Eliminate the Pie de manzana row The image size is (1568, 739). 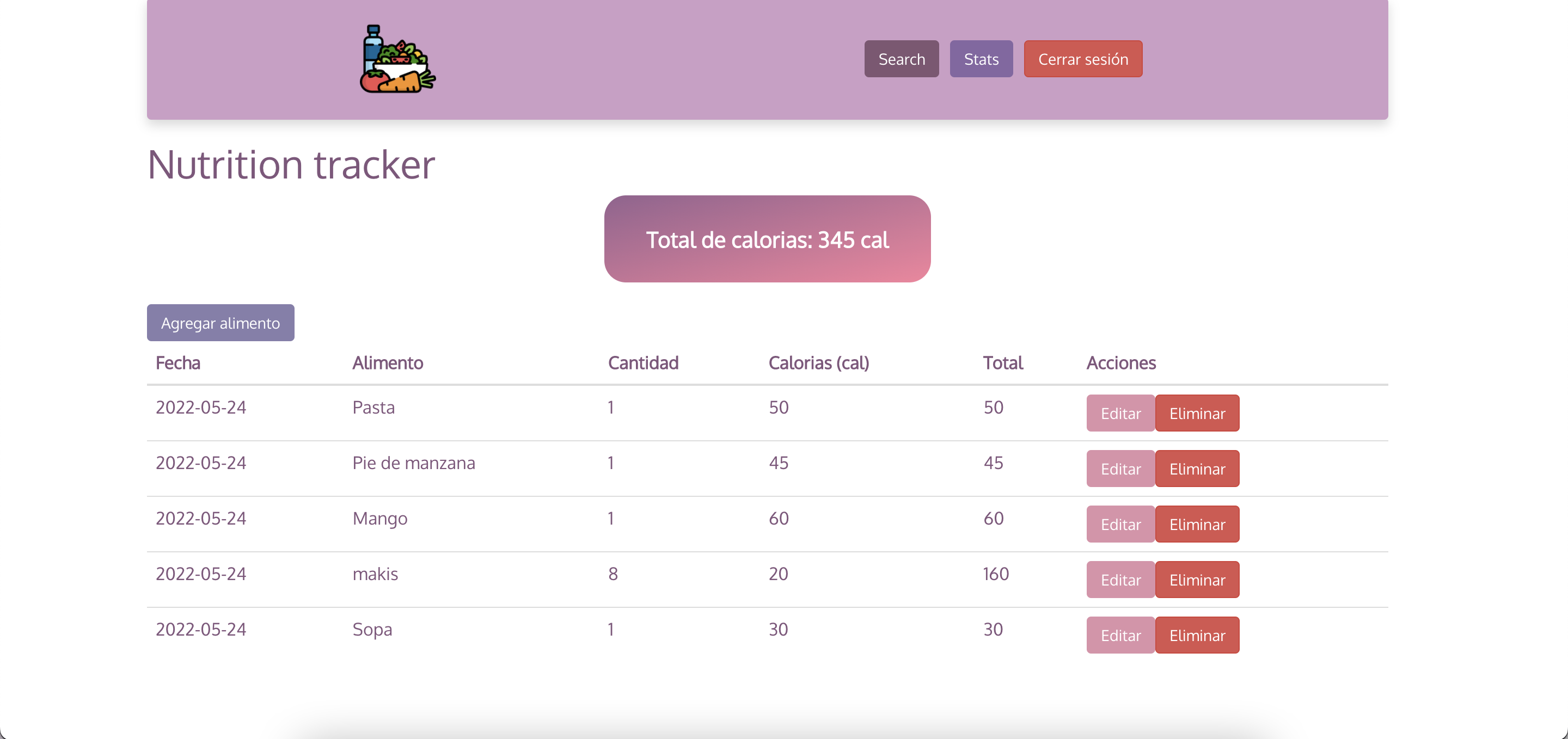[1197, 469]
